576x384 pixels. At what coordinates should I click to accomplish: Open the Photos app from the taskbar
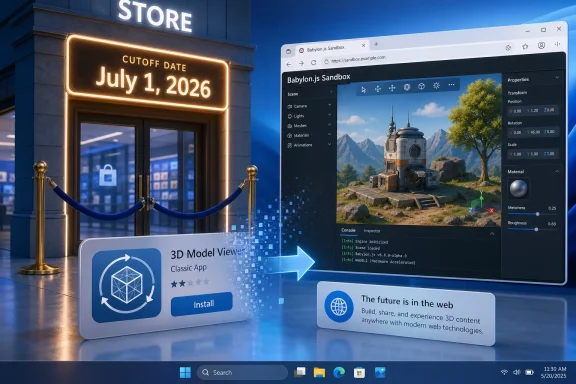[380, 373]
